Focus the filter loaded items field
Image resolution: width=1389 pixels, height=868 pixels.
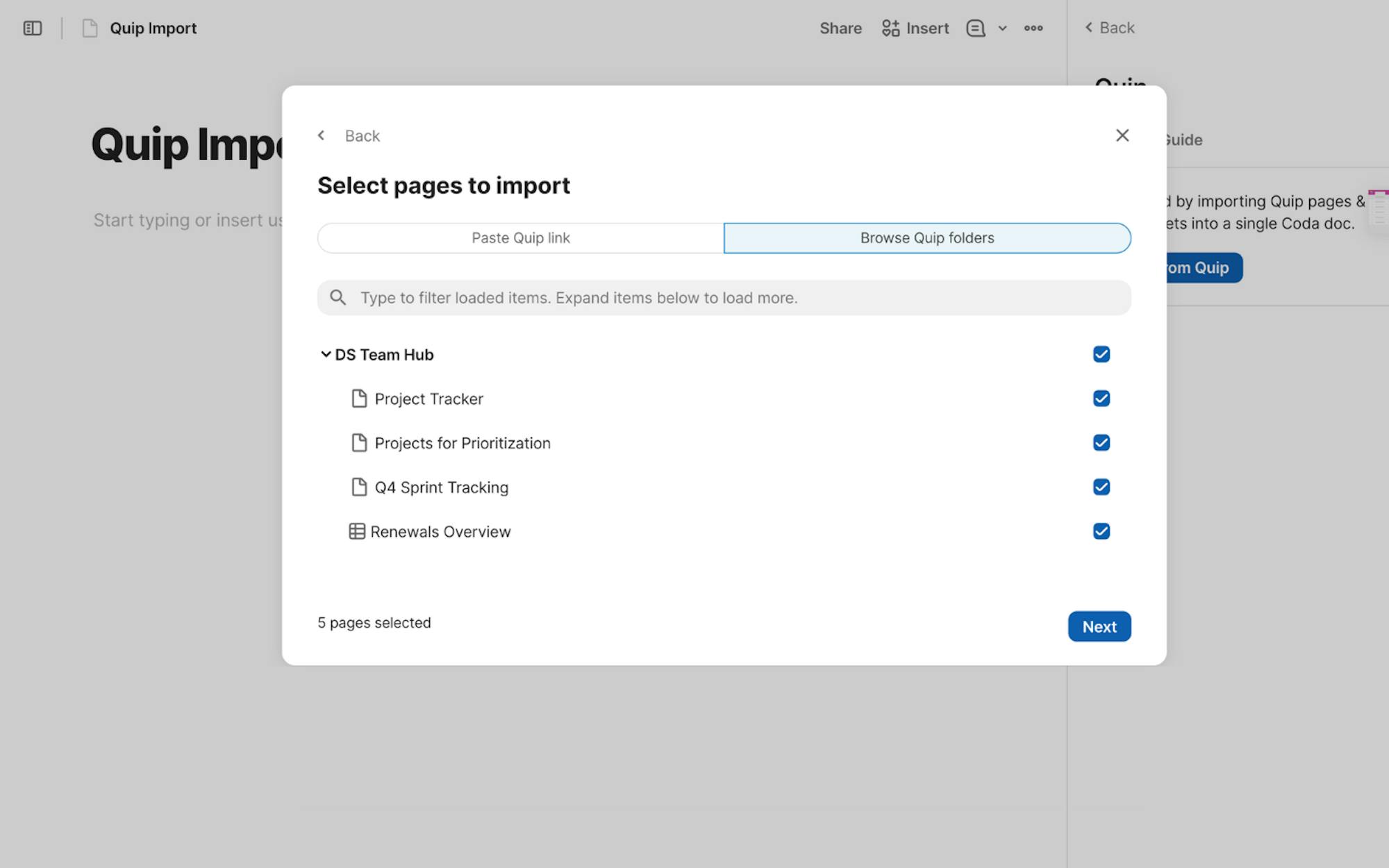click(736, 298)
